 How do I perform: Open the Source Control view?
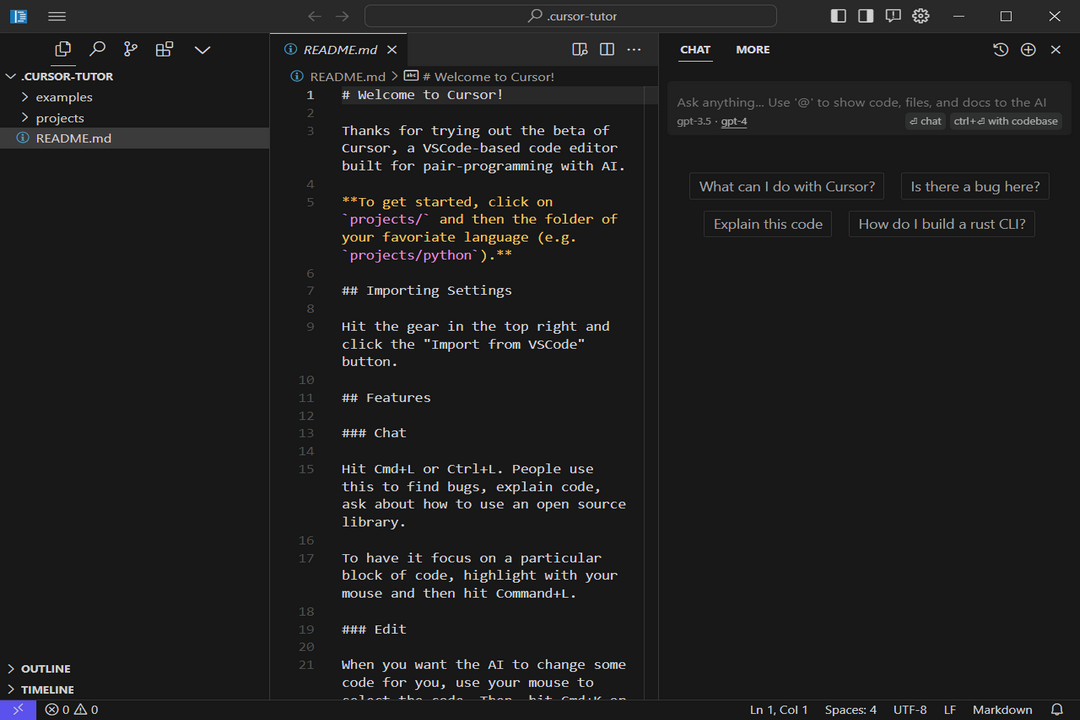coord(130,49)
